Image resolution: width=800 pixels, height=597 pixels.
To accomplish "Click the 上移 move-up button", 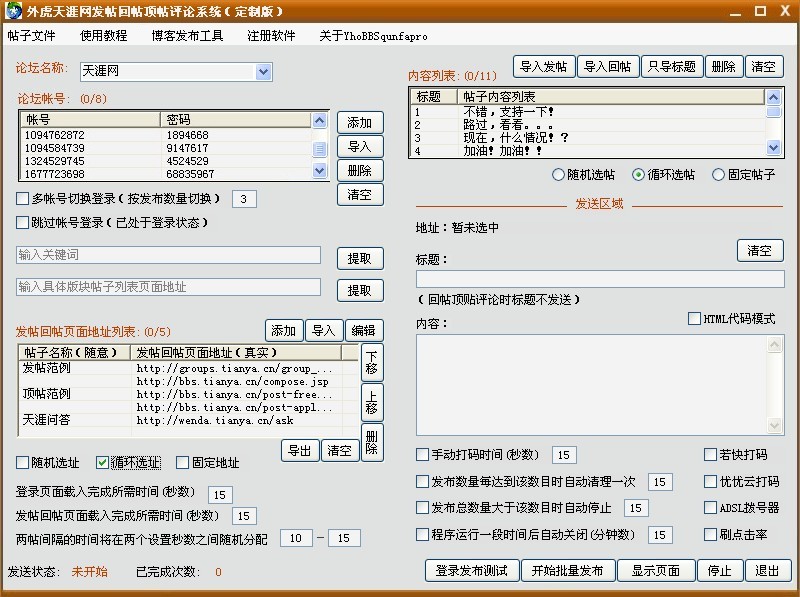I will (x=372, y=402).
